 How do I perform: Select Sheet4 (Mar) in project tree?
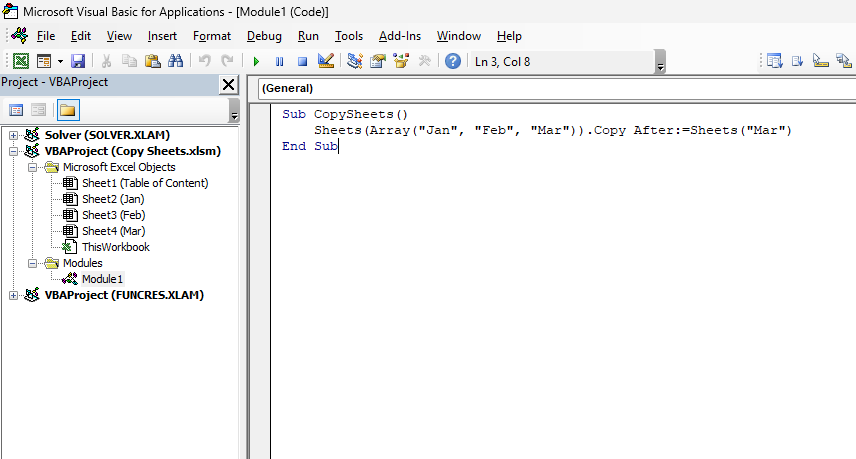coord(114,231)
